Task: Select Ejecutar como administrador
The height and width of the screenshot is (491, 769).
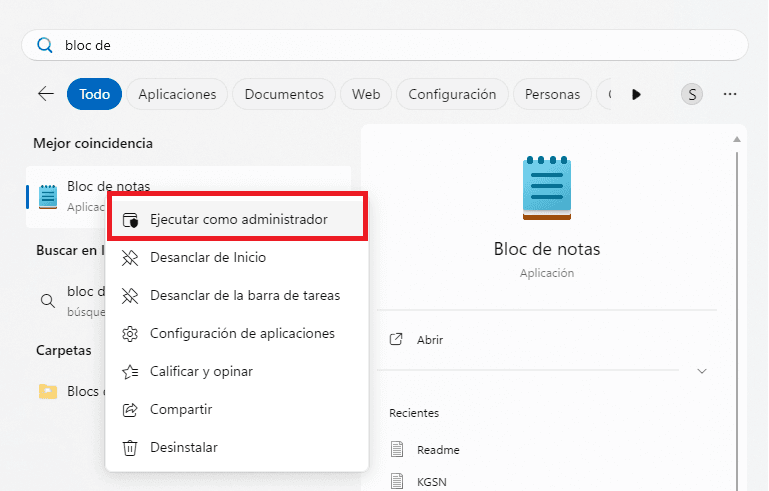Action: (x=238, y=219)
